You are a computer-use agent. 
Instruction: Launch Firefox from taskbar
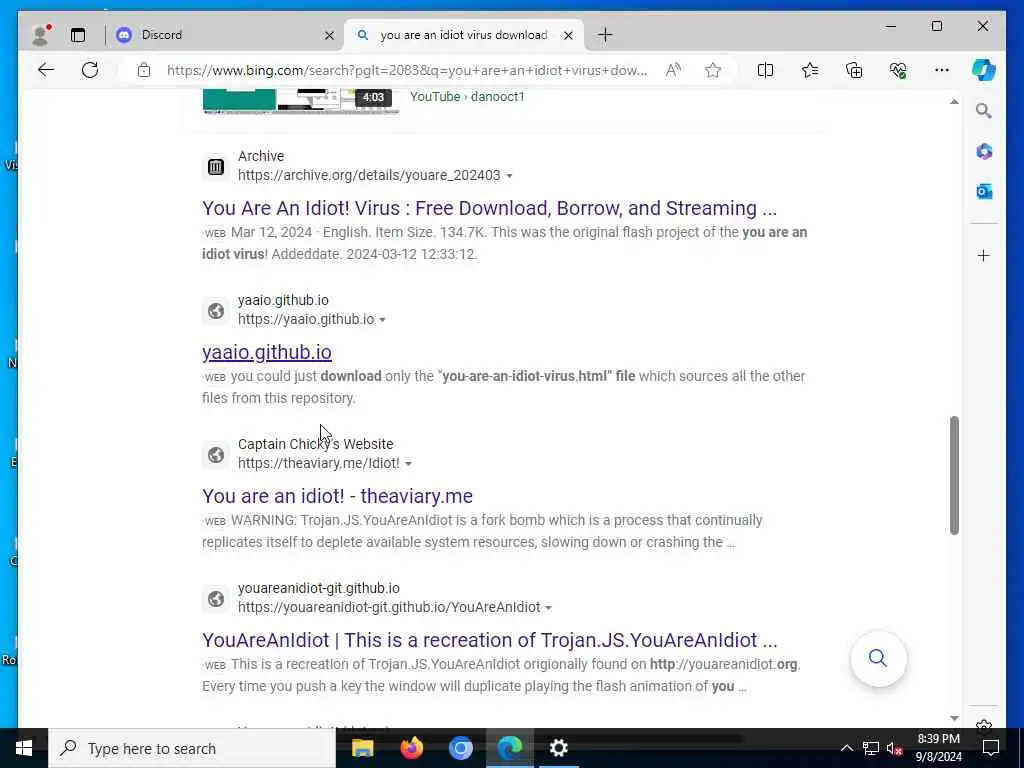coord(411,748)
